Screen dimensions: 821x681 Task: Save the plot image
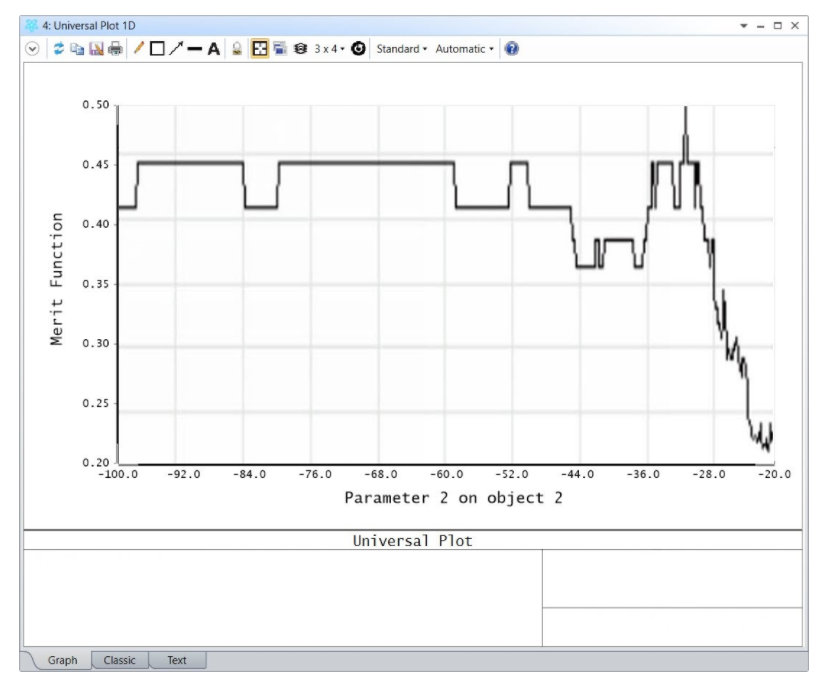(96, 49)
